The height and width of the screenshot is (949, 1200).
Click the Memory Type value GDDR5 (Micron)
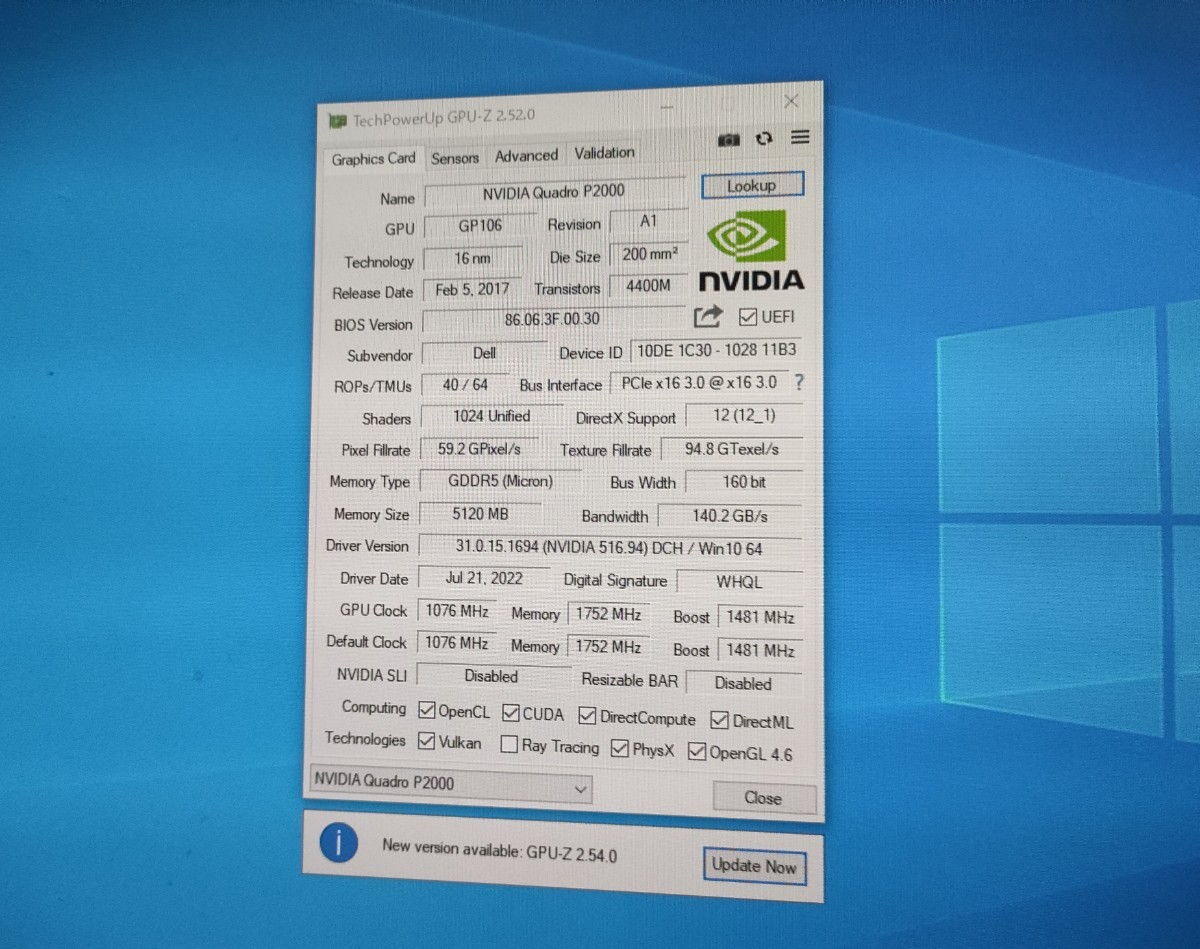500,481
